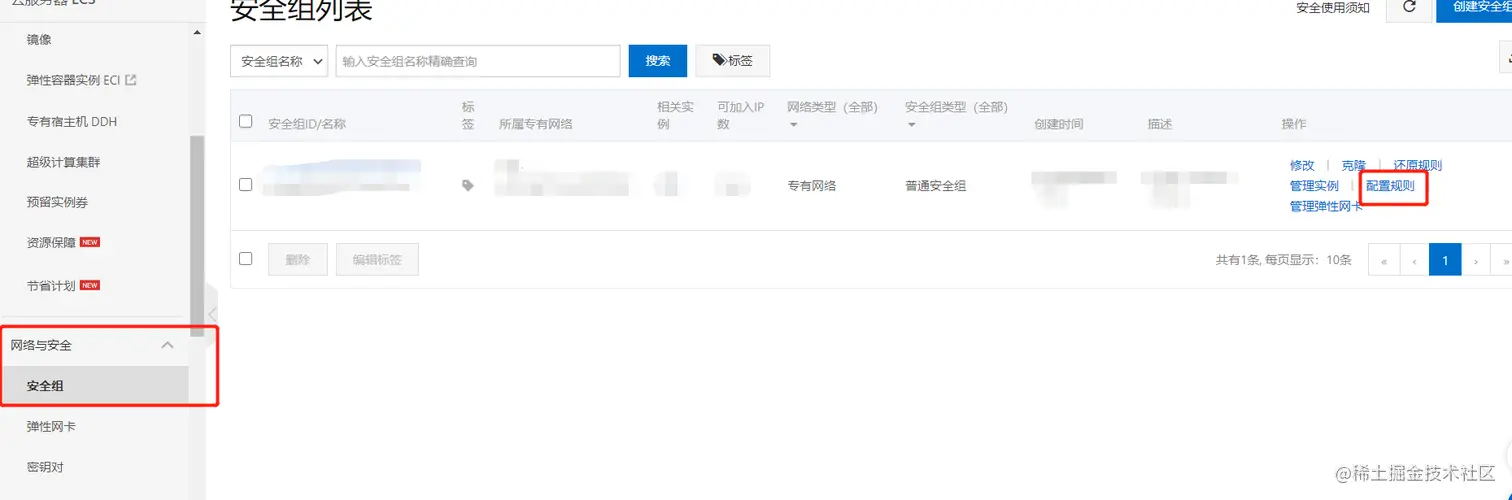Click the blue 搜索 button

pyautogui.click(x=658, y=61)
